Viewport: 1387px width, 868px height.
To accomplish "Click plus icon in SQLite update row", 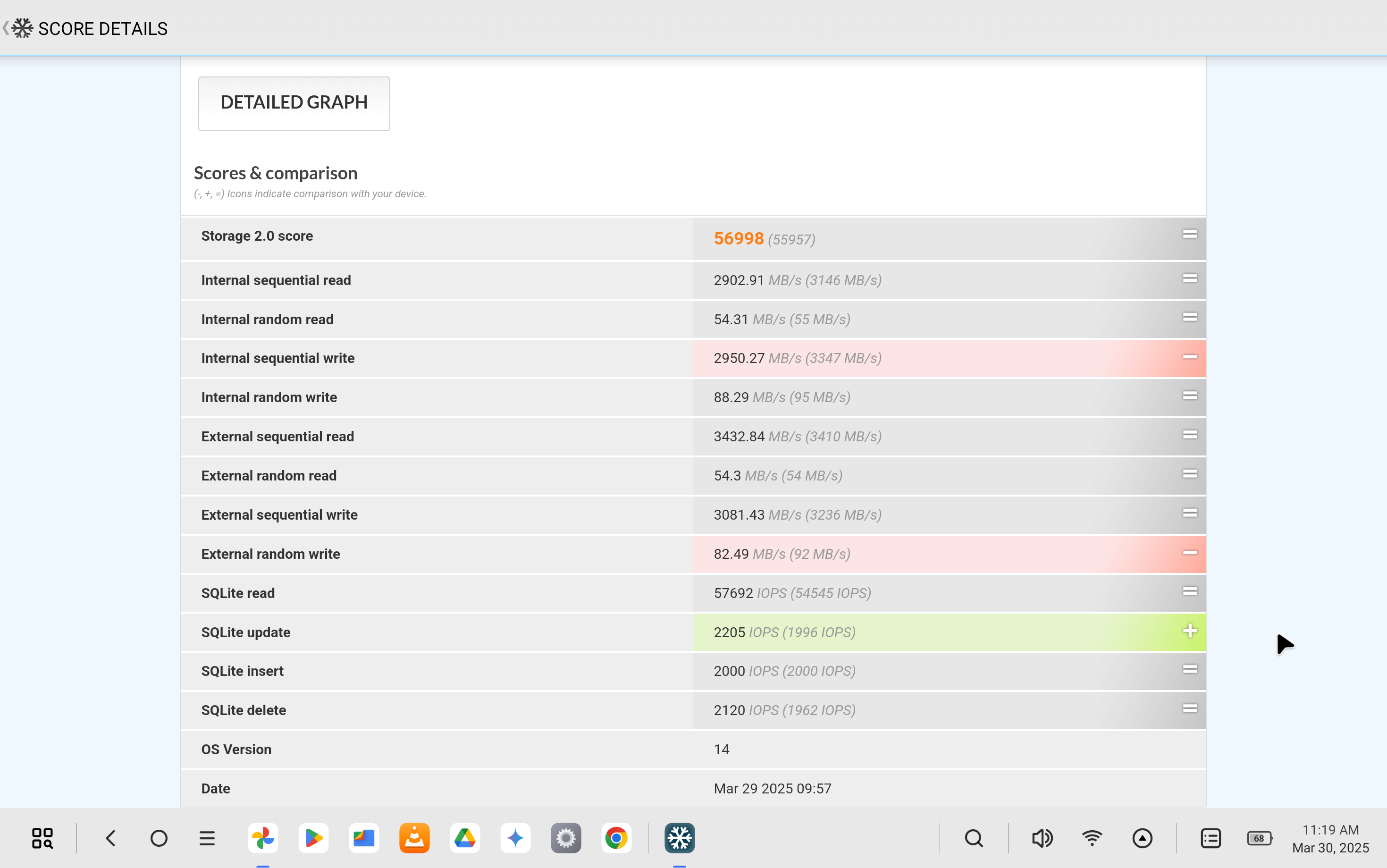I will [1190, 631].
